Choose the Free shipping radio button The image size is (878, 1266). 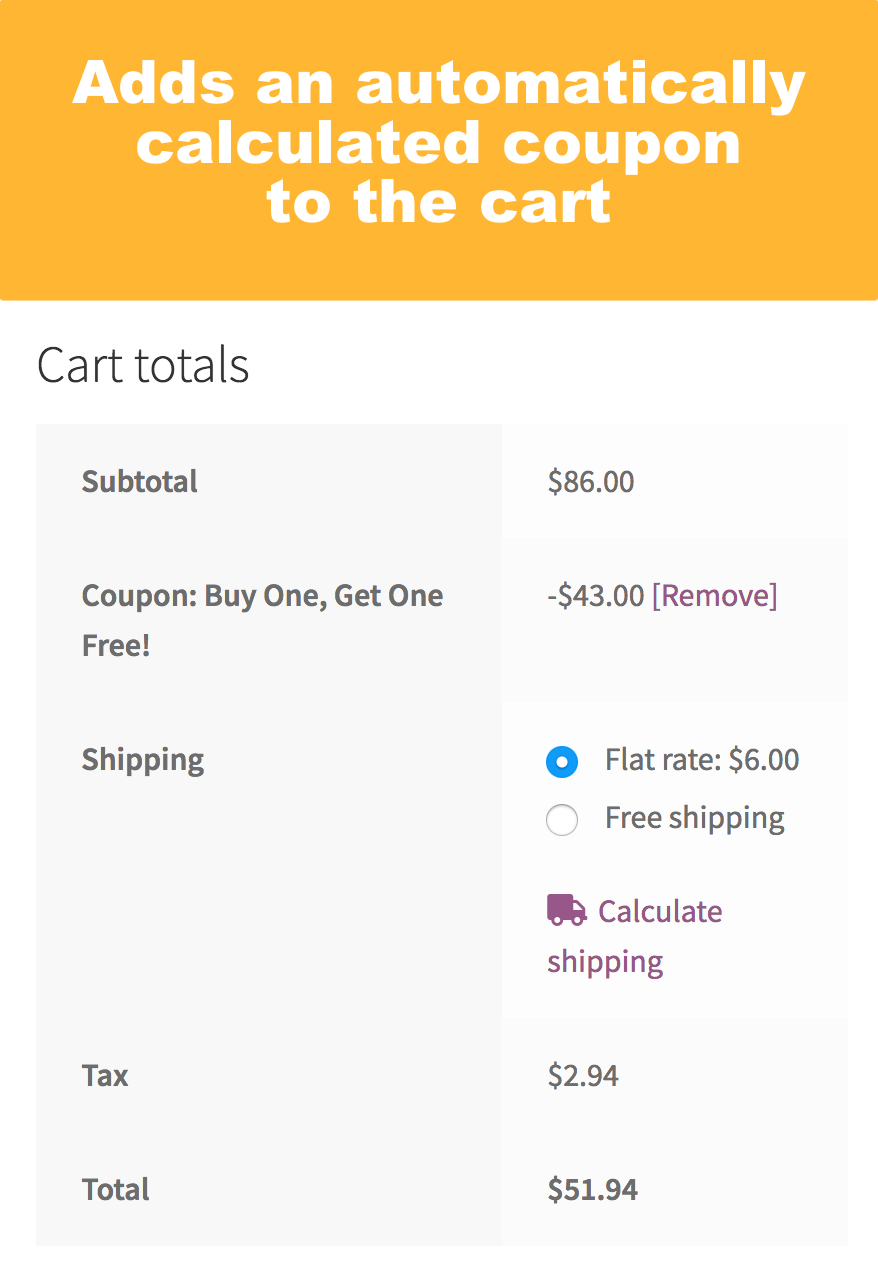pyautogui.click(x=562, y=820)
